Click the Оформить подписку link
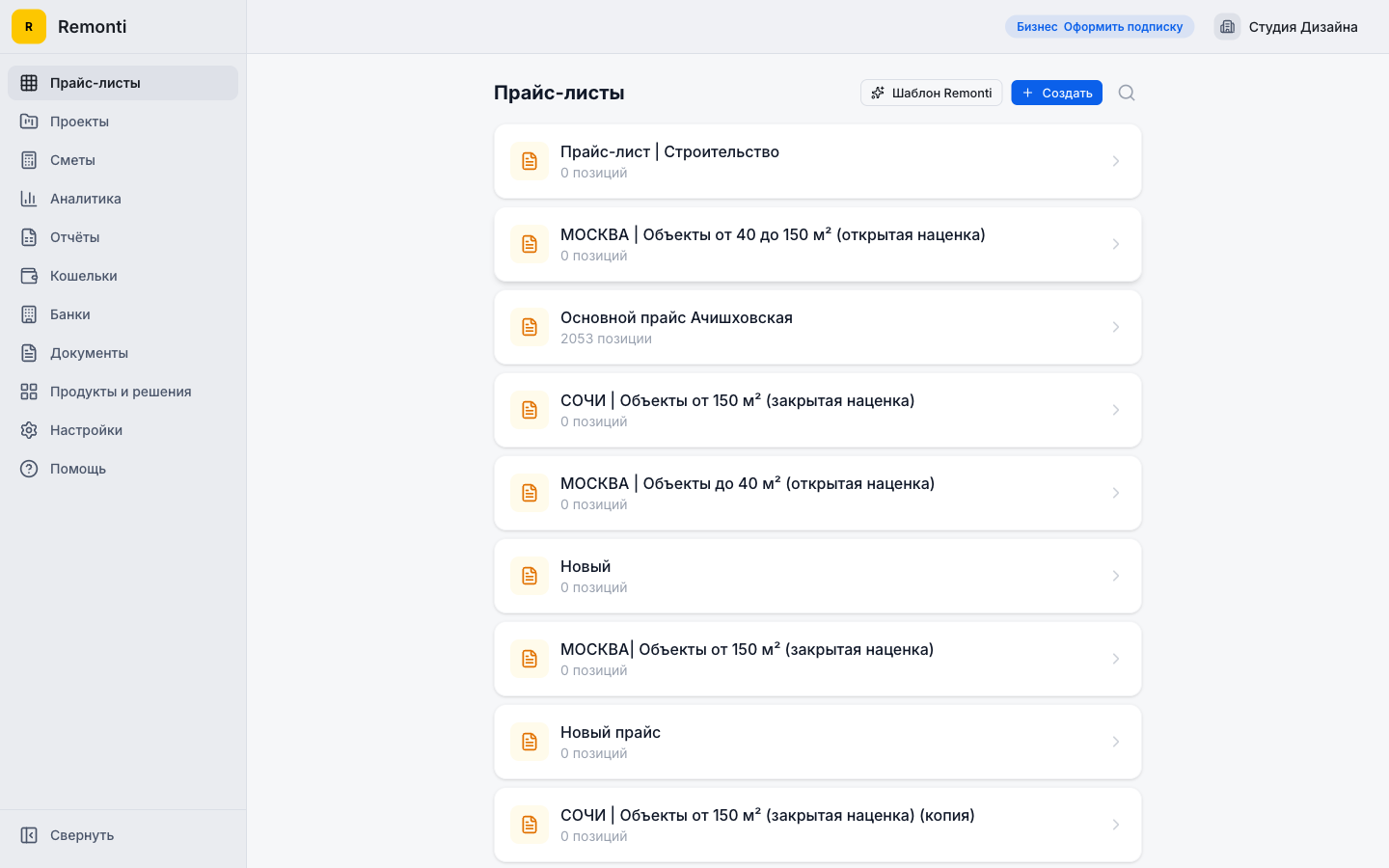1389x868 pixels. pyautogui.click(x=1123, y=27)
